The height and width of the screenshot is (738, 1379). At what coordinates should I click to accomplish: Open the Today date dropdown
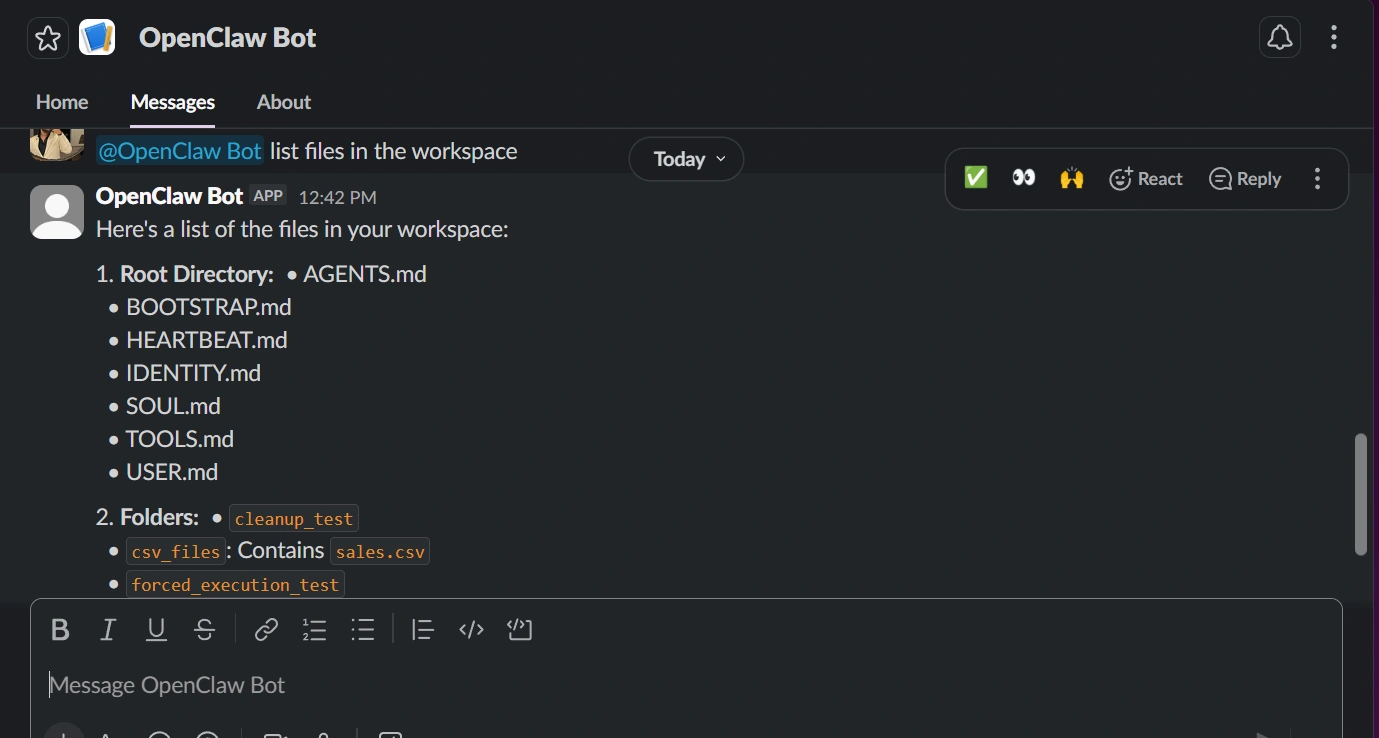coord(686,159)
